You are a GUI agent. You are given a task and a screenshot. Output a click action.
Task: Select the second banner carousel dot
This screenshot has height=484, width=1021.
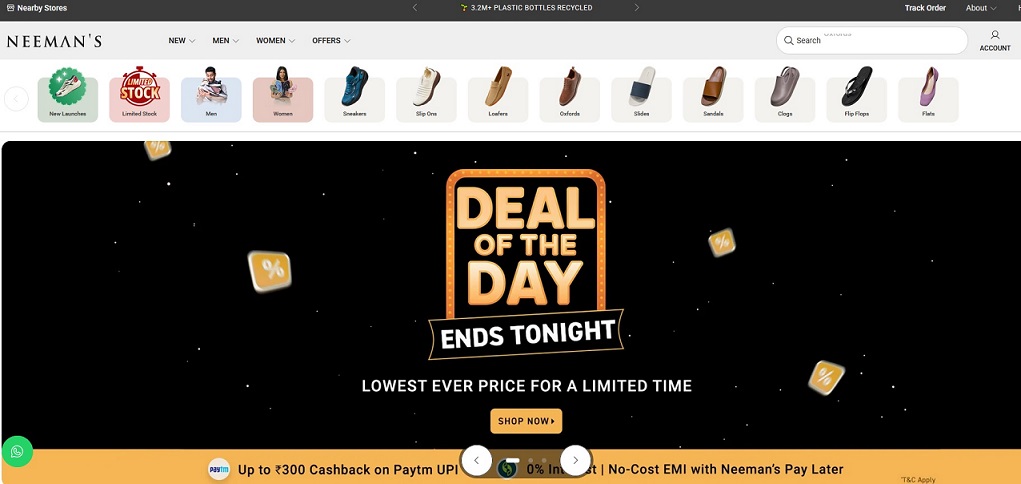530,461
